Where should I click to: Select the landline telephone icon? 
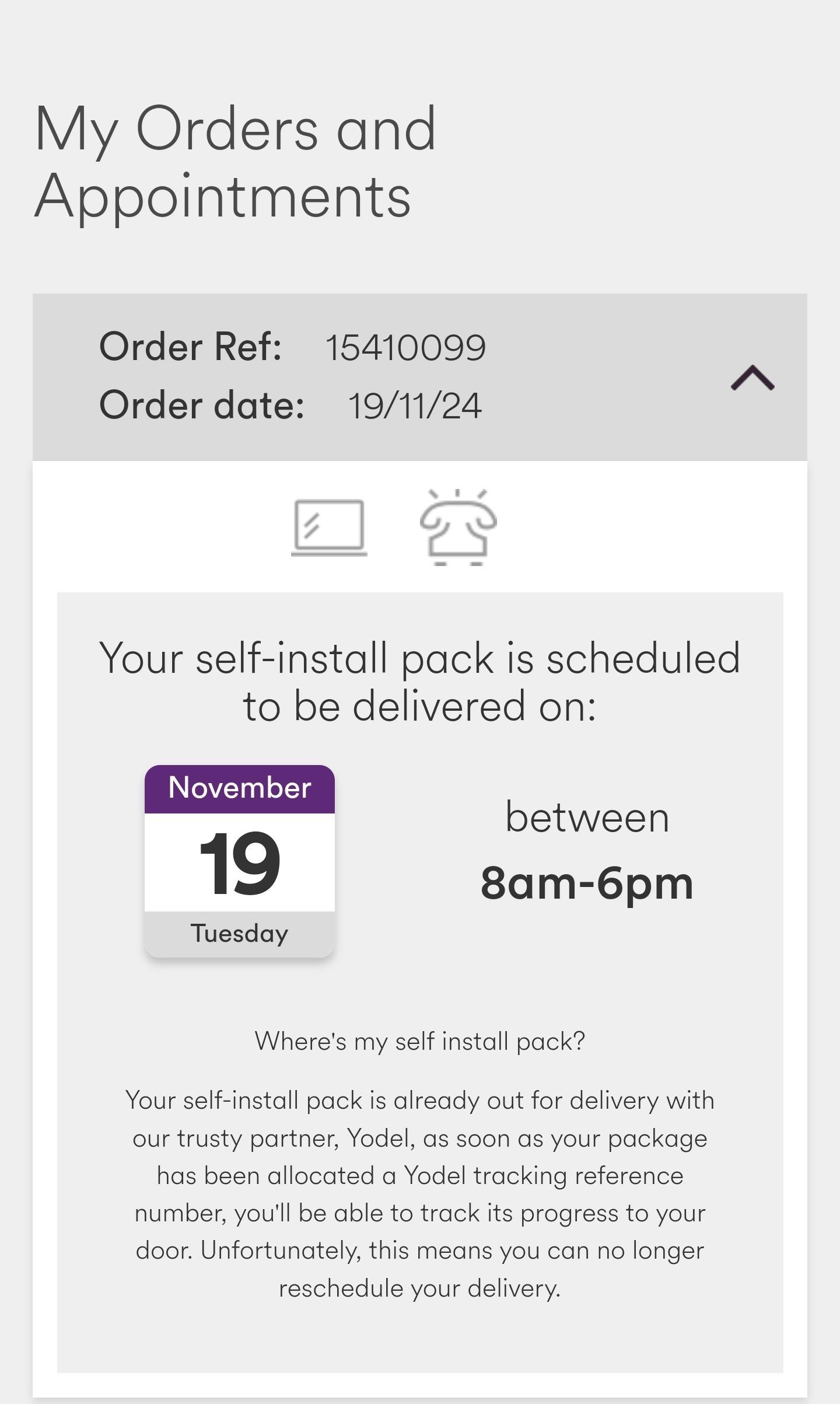459,527
